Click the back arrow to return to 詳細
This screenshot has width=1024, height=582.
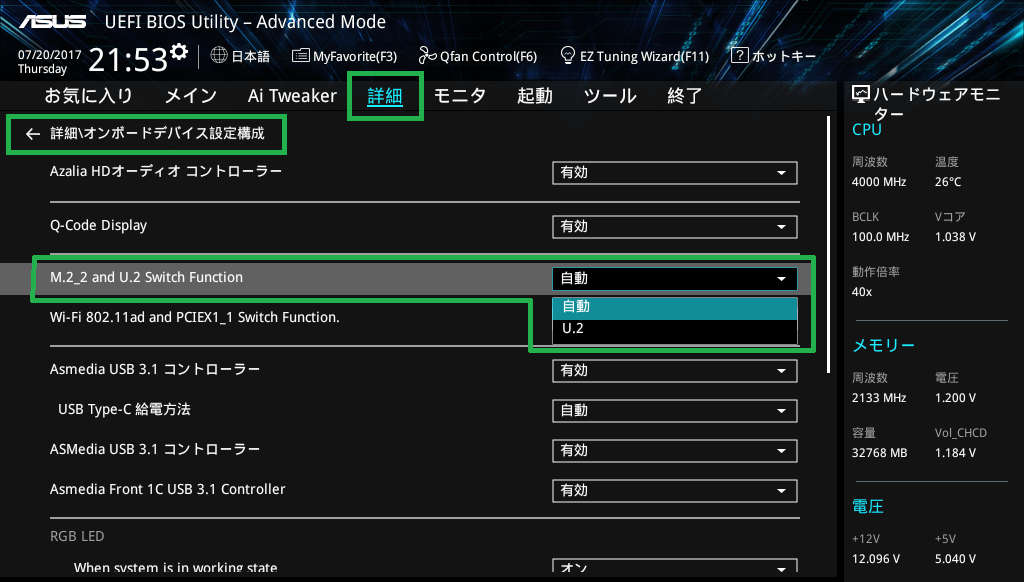(33, 134)
